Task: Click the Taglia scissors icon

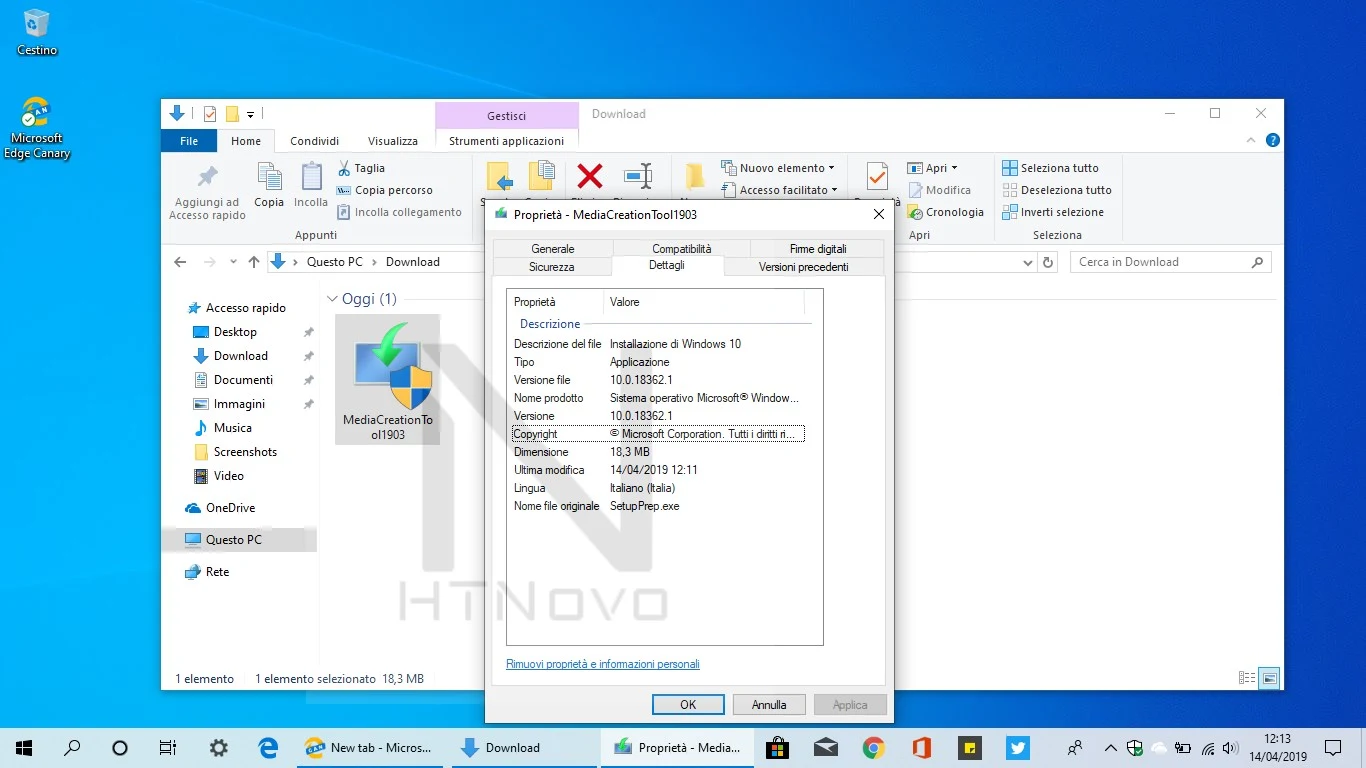Action: (x=344, y=168)
